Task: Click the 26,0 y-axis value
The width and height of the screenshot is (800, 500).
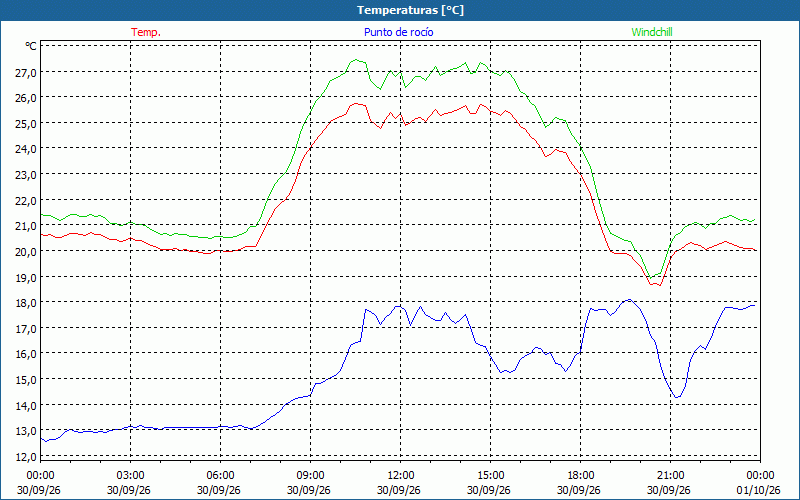Action: pos(26,98)
